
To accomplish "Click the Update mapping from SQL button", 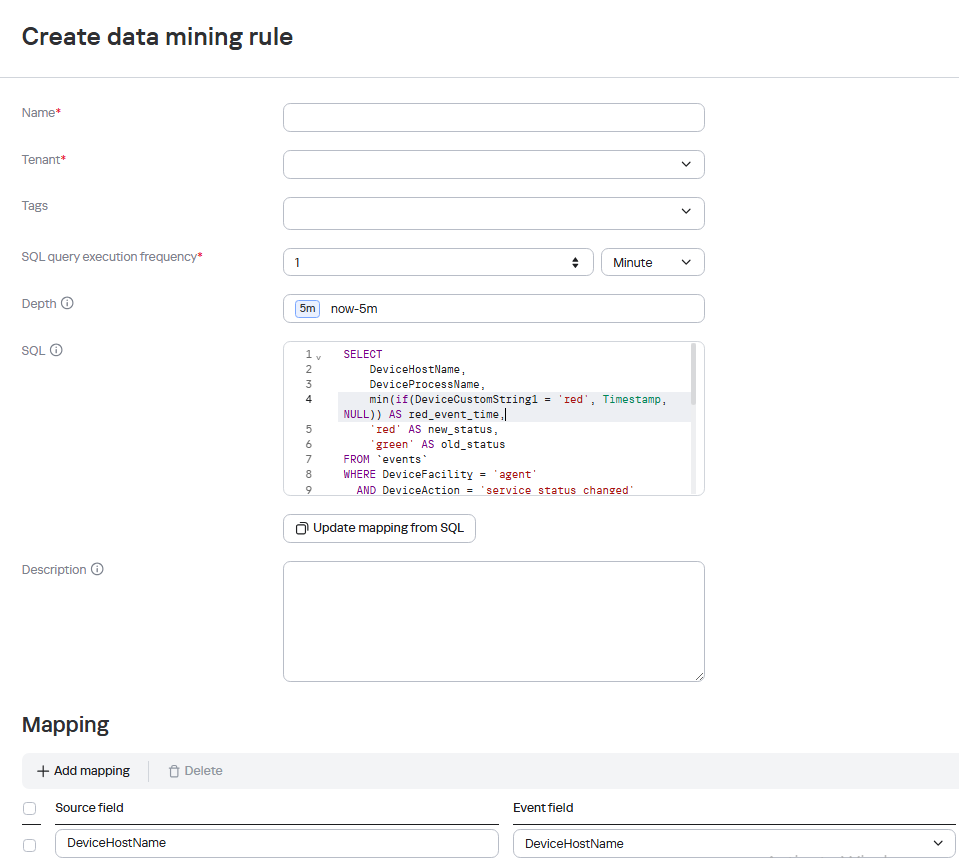I will (x=379, y=528).
